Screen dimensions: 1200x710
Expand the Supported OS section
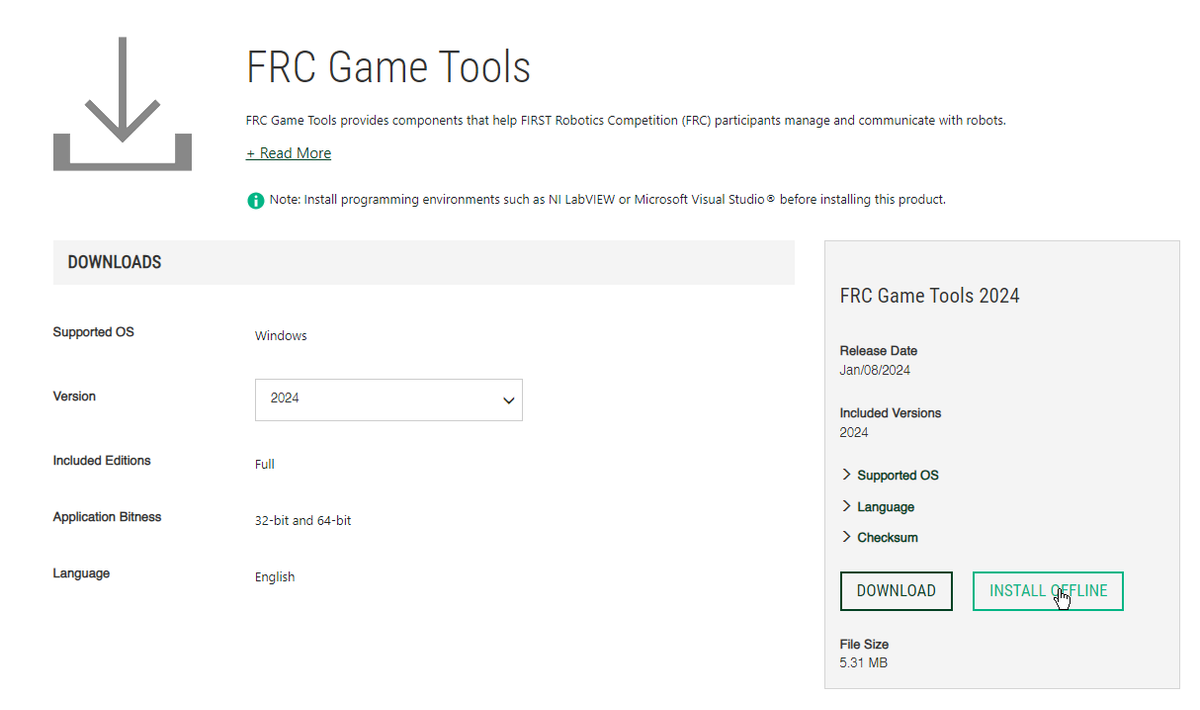[890, 475]
